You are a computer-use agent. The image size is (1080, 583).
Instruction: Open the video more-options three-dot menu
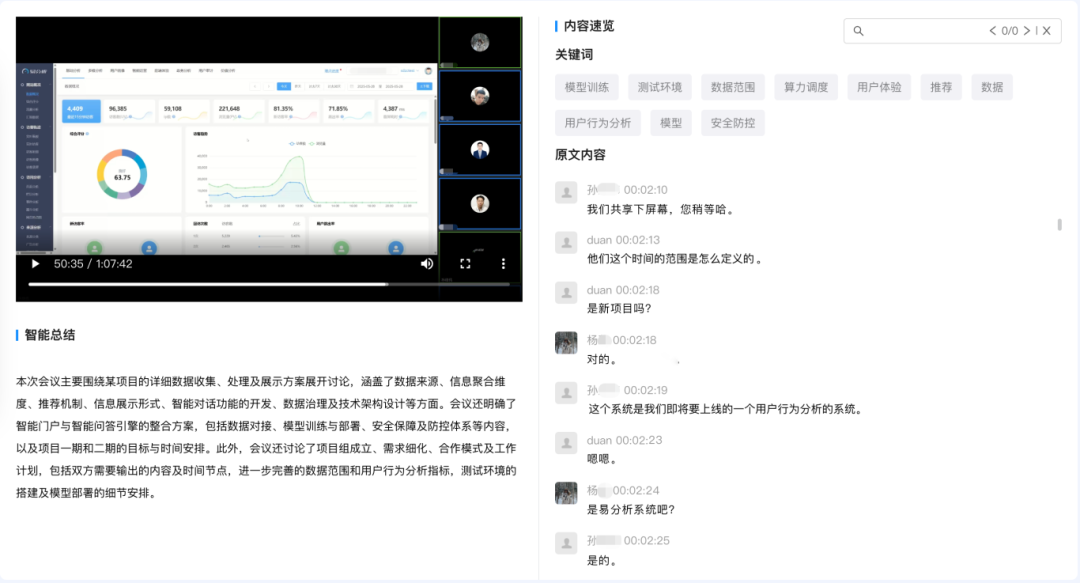click(503, 264)
